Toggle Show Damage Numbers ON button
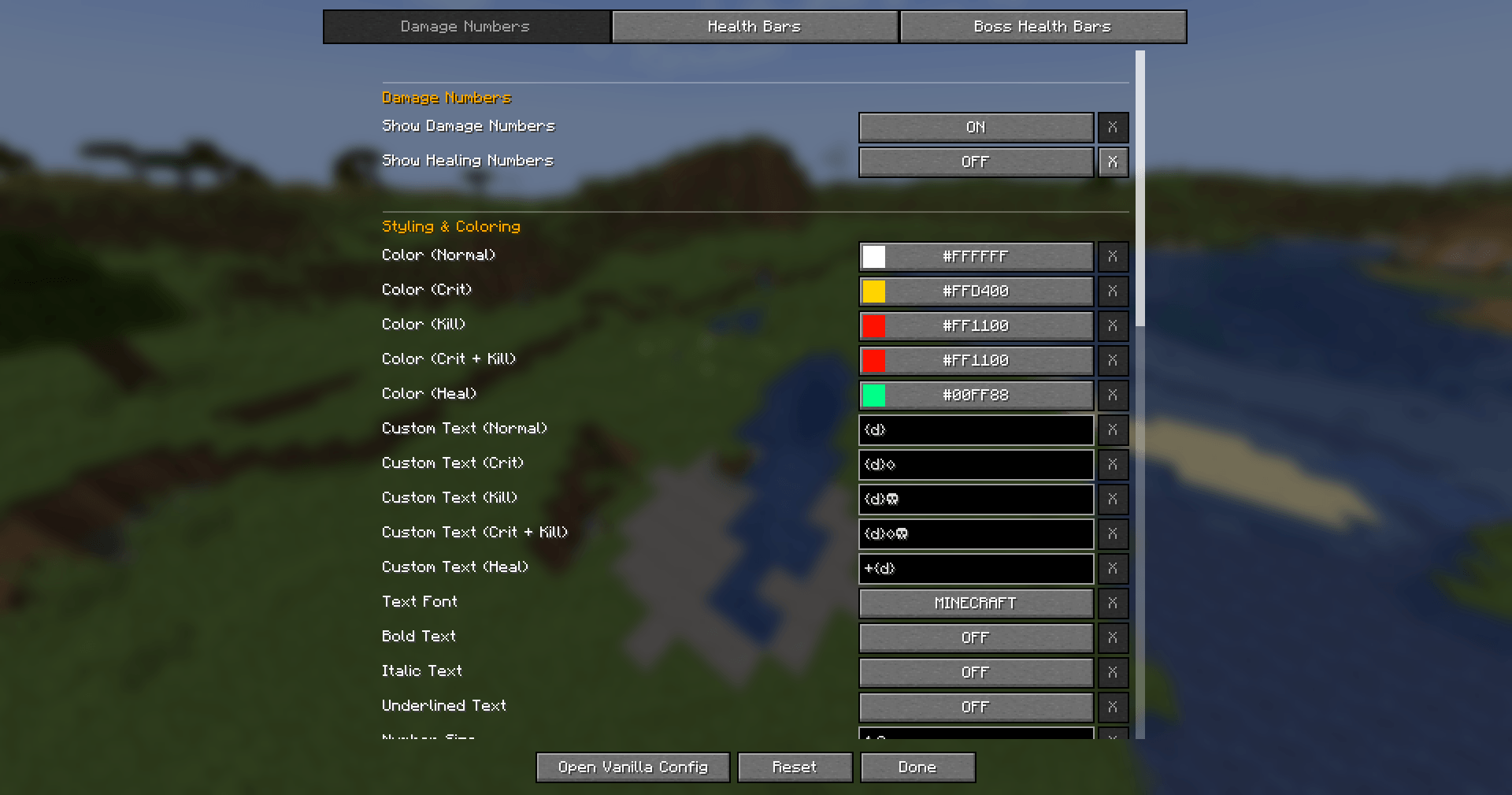1512x795 pixels. (x=976, y=127)
